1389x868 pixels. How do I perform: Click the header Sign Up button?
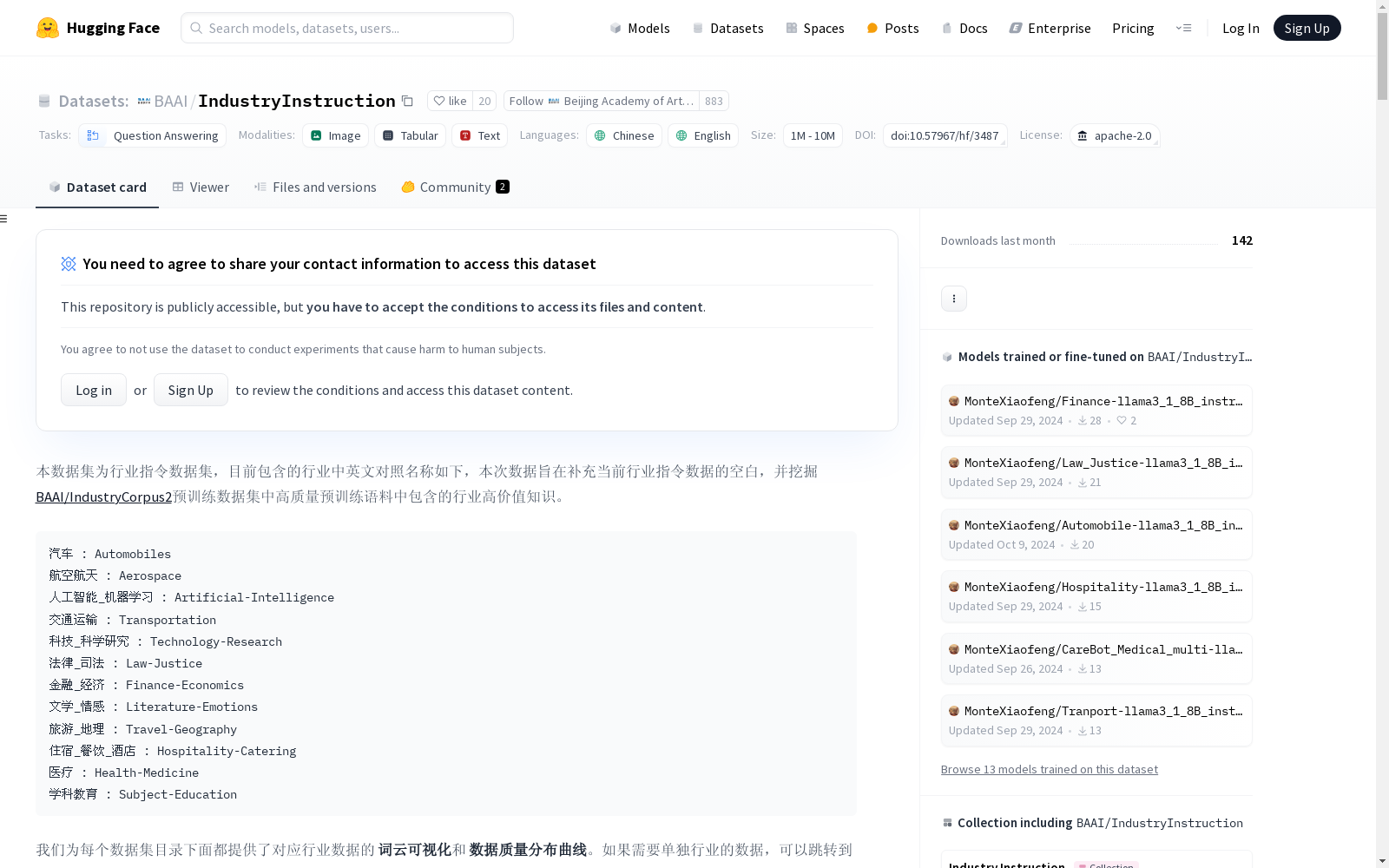coord(1307,28)
